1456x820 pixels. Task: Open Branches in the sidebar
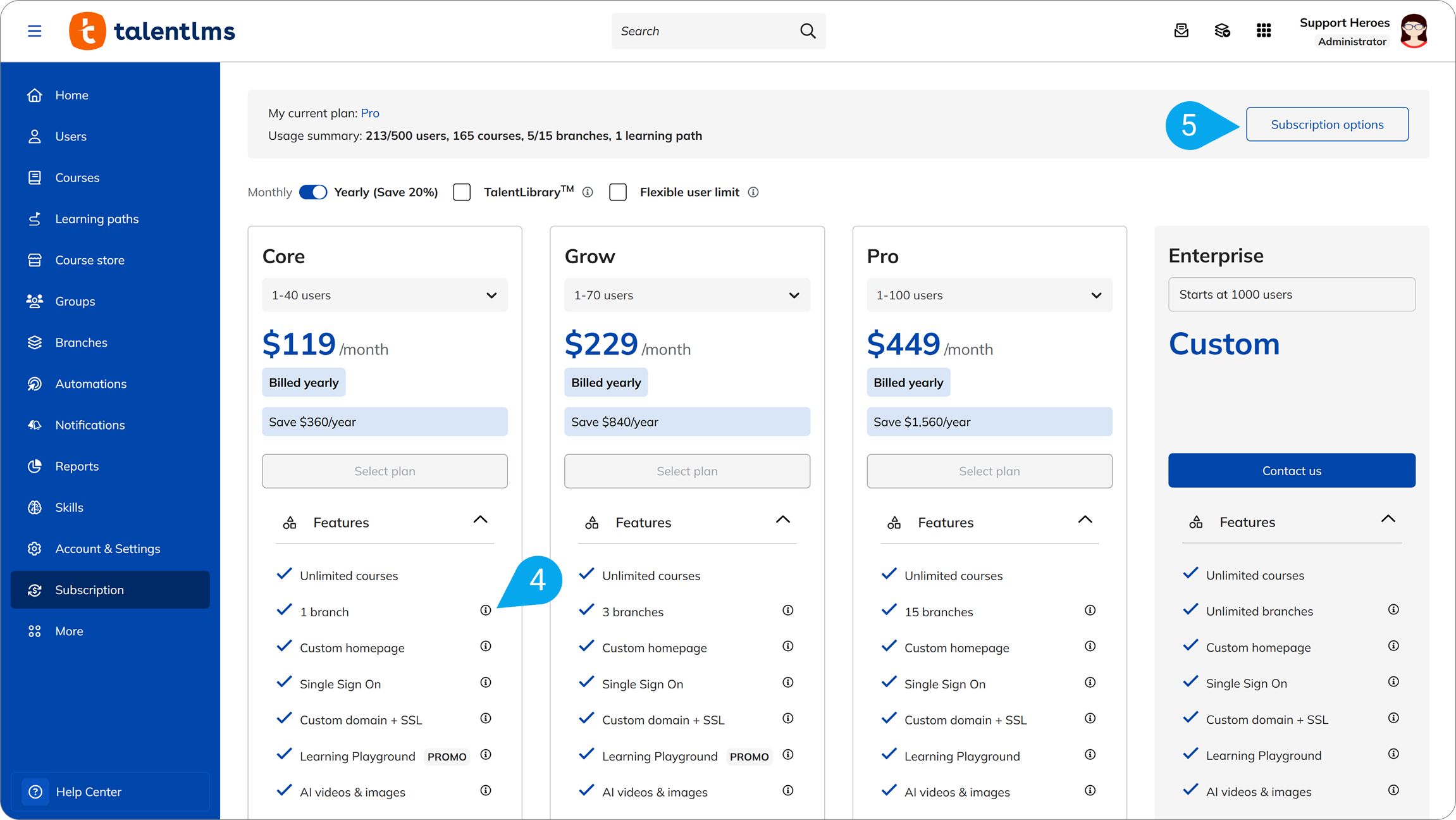click(x=110, y=342)
